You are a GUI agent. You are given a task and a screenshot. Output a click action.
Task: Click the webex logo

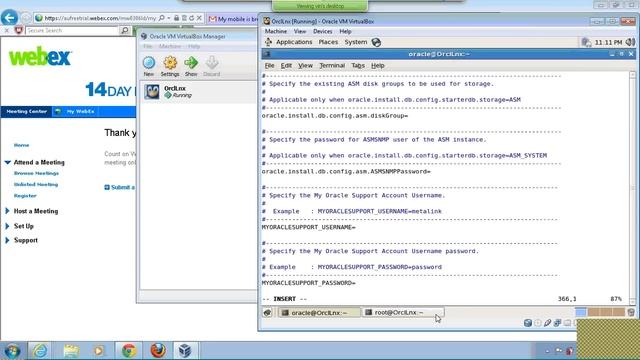click(40, 56)
